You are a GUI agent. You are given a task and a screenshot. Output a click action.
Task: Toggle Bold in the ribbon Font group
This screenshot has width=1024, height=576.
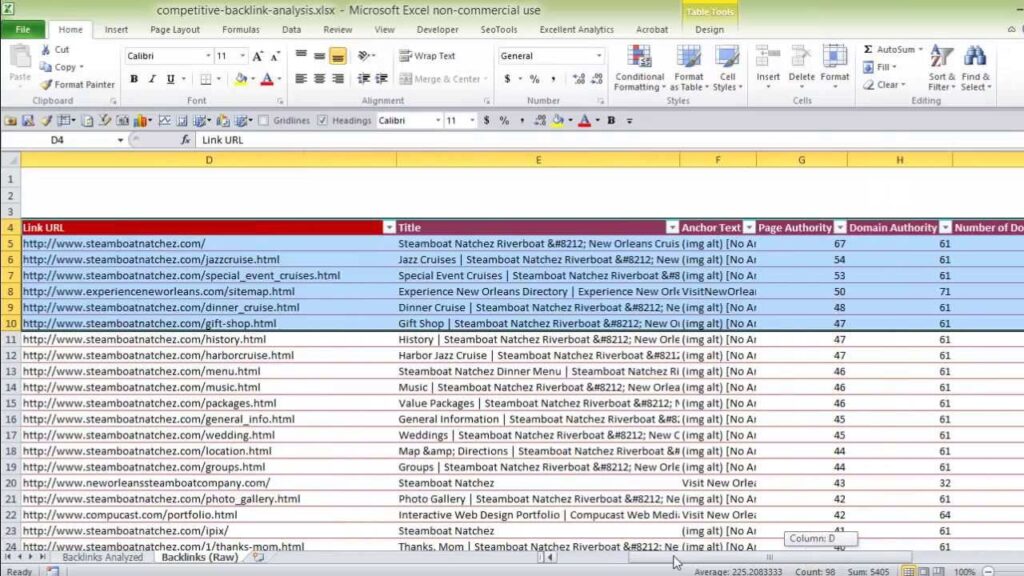[134, 79]
